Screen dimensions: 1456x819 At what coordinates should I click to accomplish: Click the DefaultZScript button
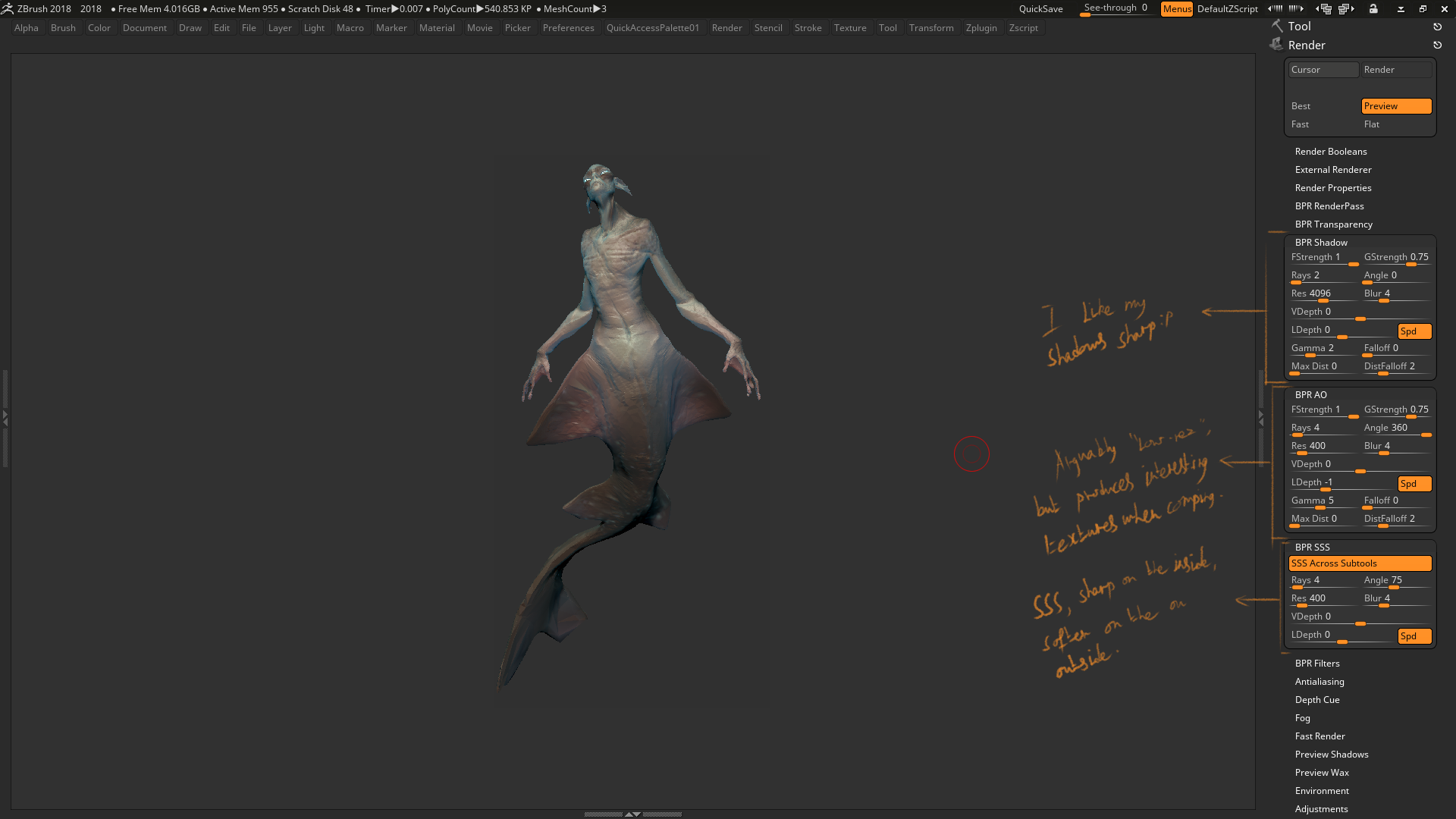coord(1227,9)
